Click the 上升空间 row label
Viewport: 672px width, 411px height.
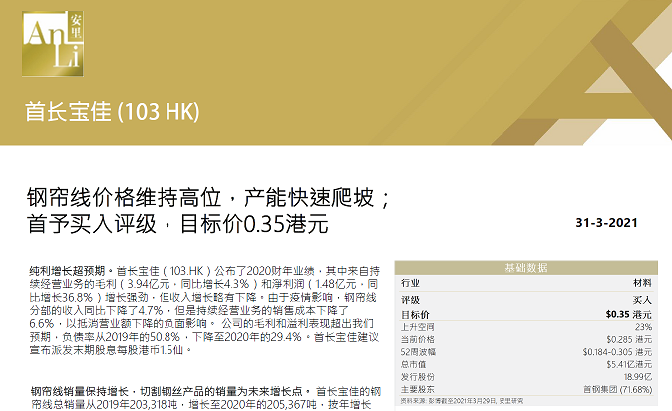[417, 327]
